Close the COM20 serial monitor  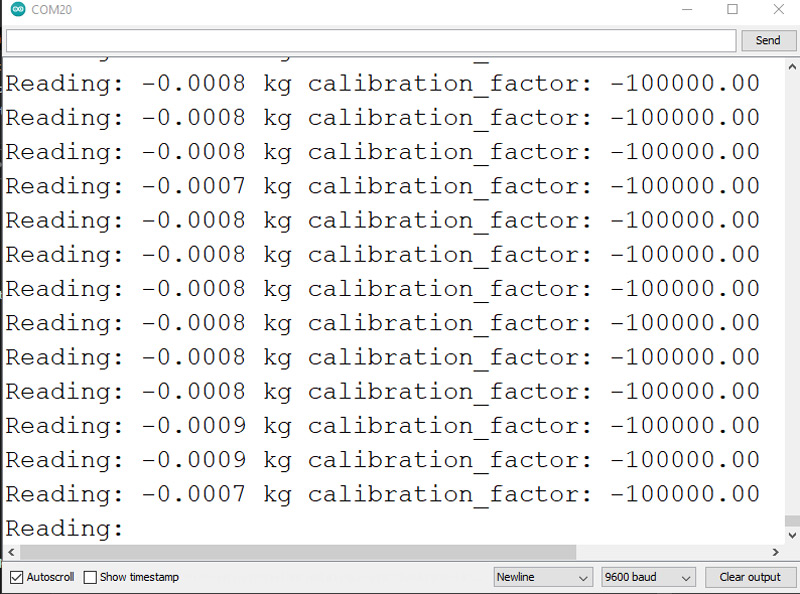(778, 10)
